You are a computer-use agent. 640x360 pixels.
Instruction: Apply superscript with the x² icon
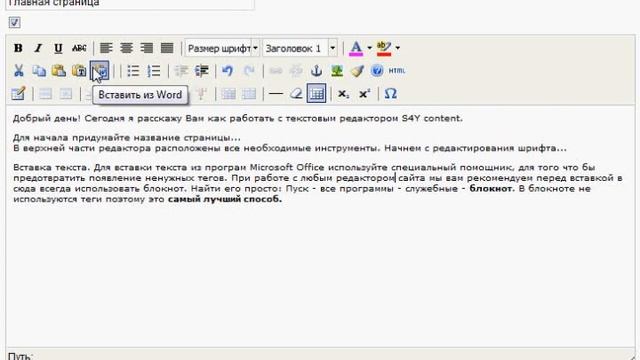[x=364, y=94]
